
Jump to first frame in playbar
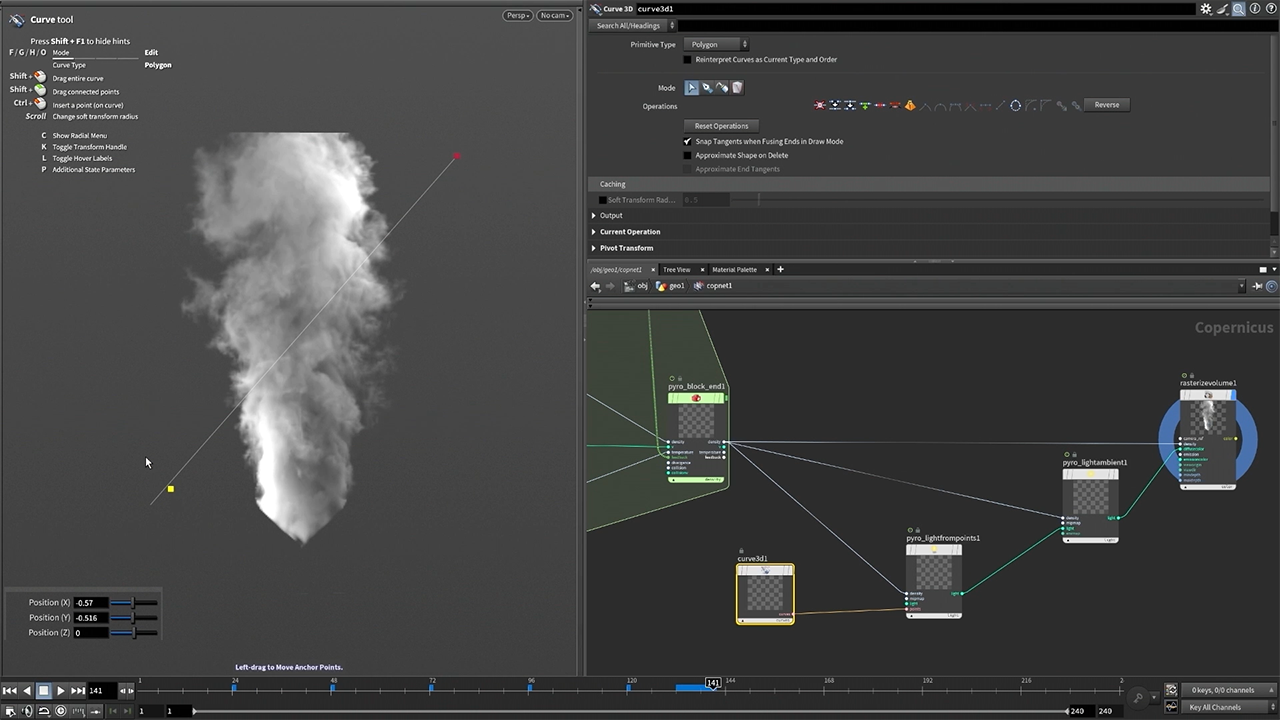pyautogui.click(x=9, y=690)
